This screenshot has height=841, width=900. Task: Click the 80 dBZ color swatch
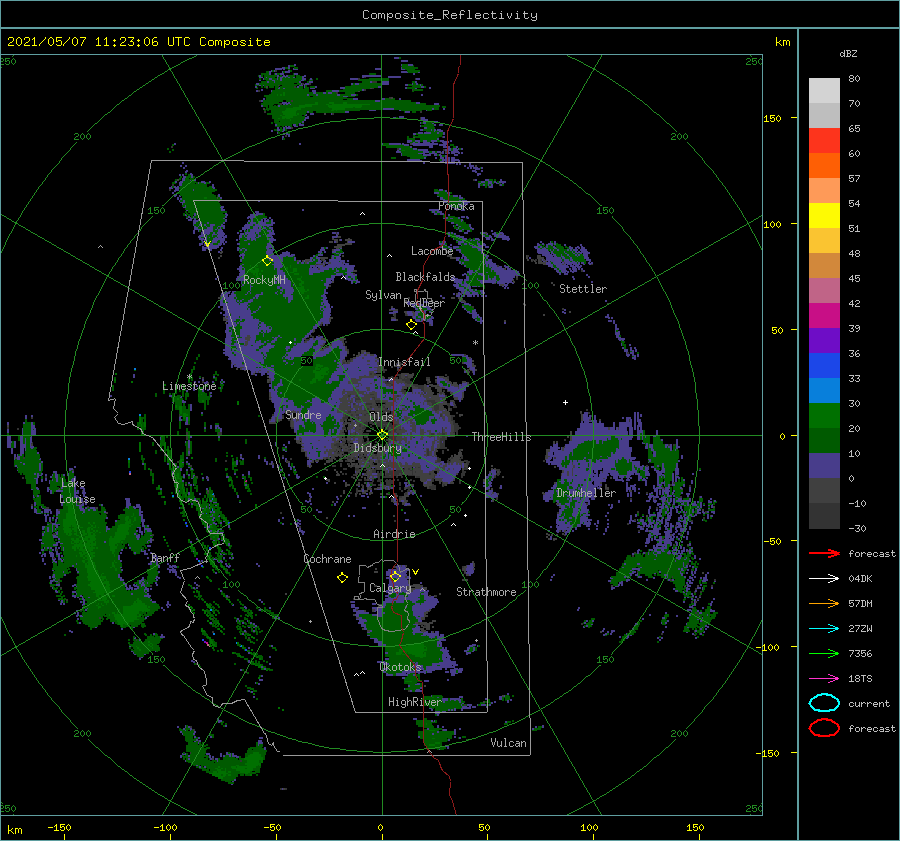pos(824,91)
